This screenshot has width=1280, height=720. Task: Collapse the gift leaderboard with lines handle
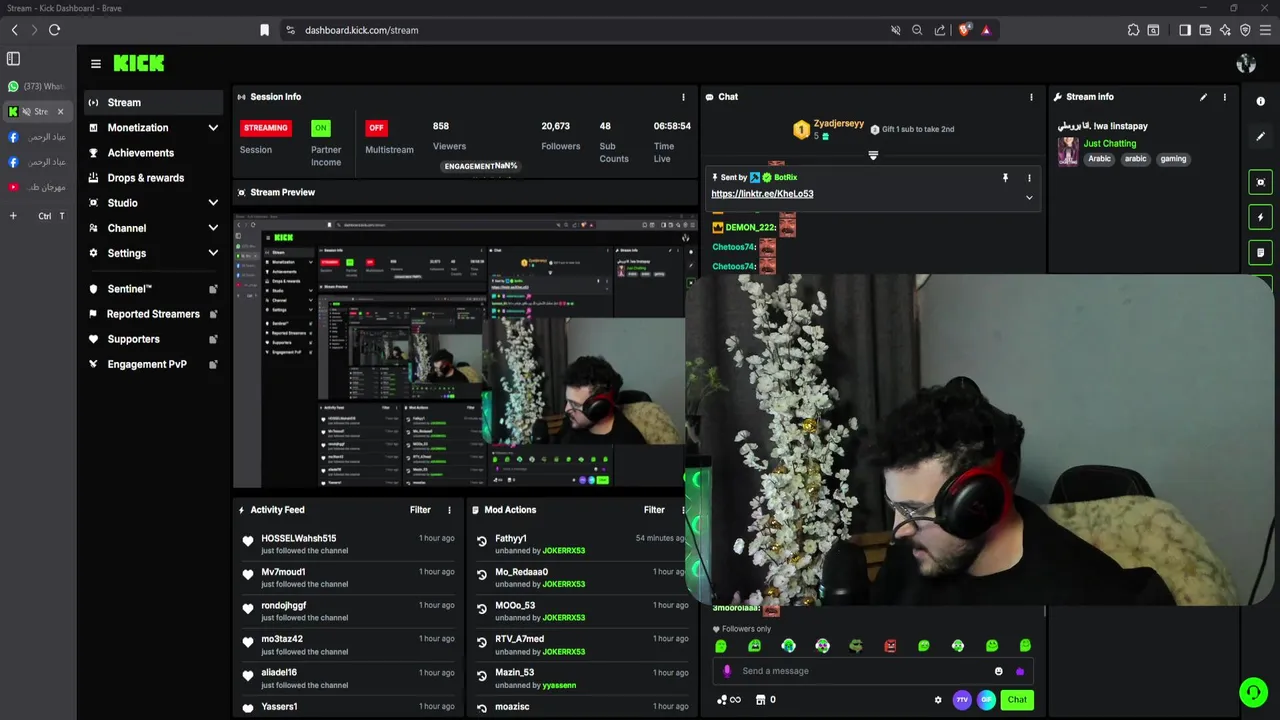coord(873,156)
